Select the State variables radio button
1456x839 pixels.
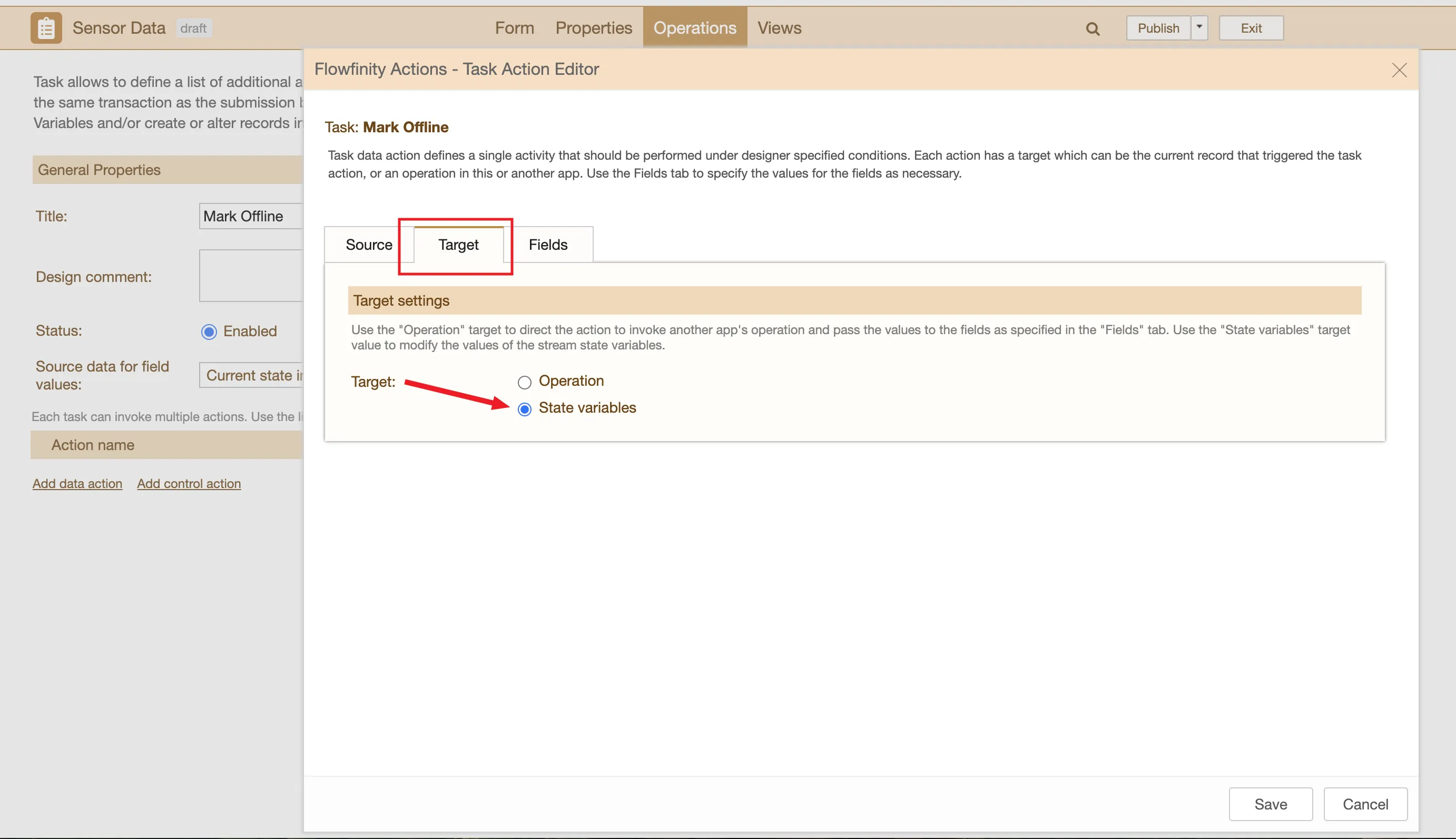coord(524,409)
